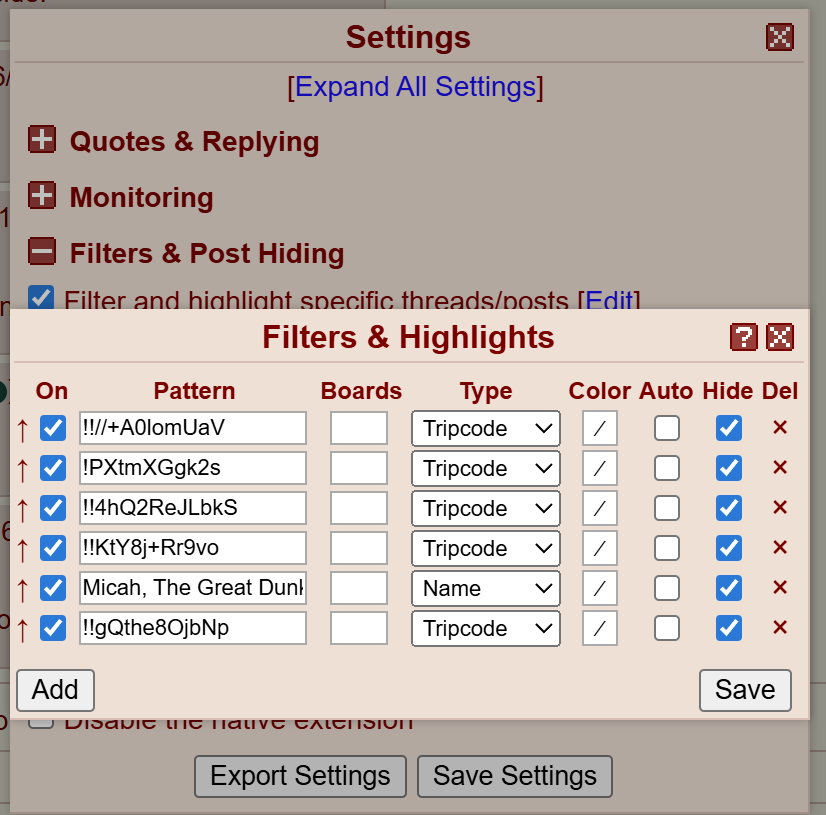This screenshot has height=815, width=826.
Task: Enable Auto for Micah name filter
Action: click(x=667, y=588)
